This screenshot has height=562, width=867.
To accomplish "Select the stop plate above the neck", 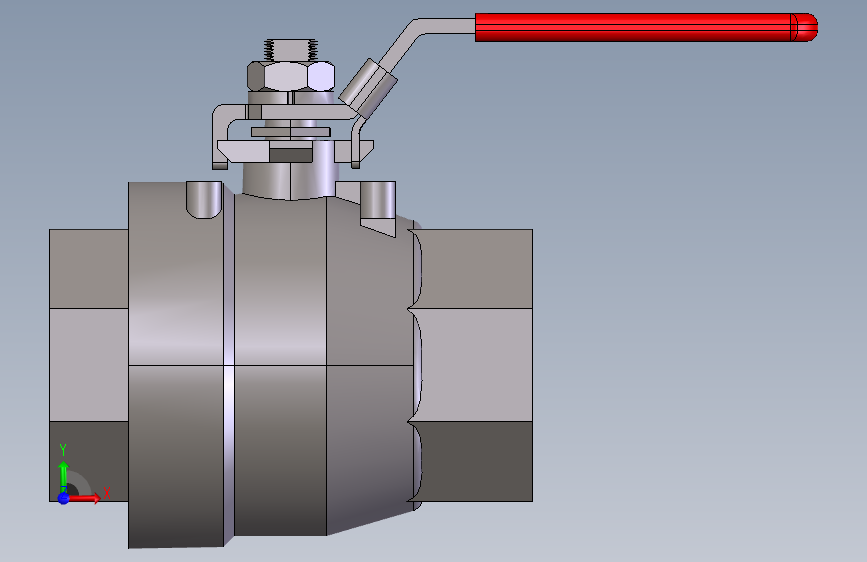I will coord(295,151).
